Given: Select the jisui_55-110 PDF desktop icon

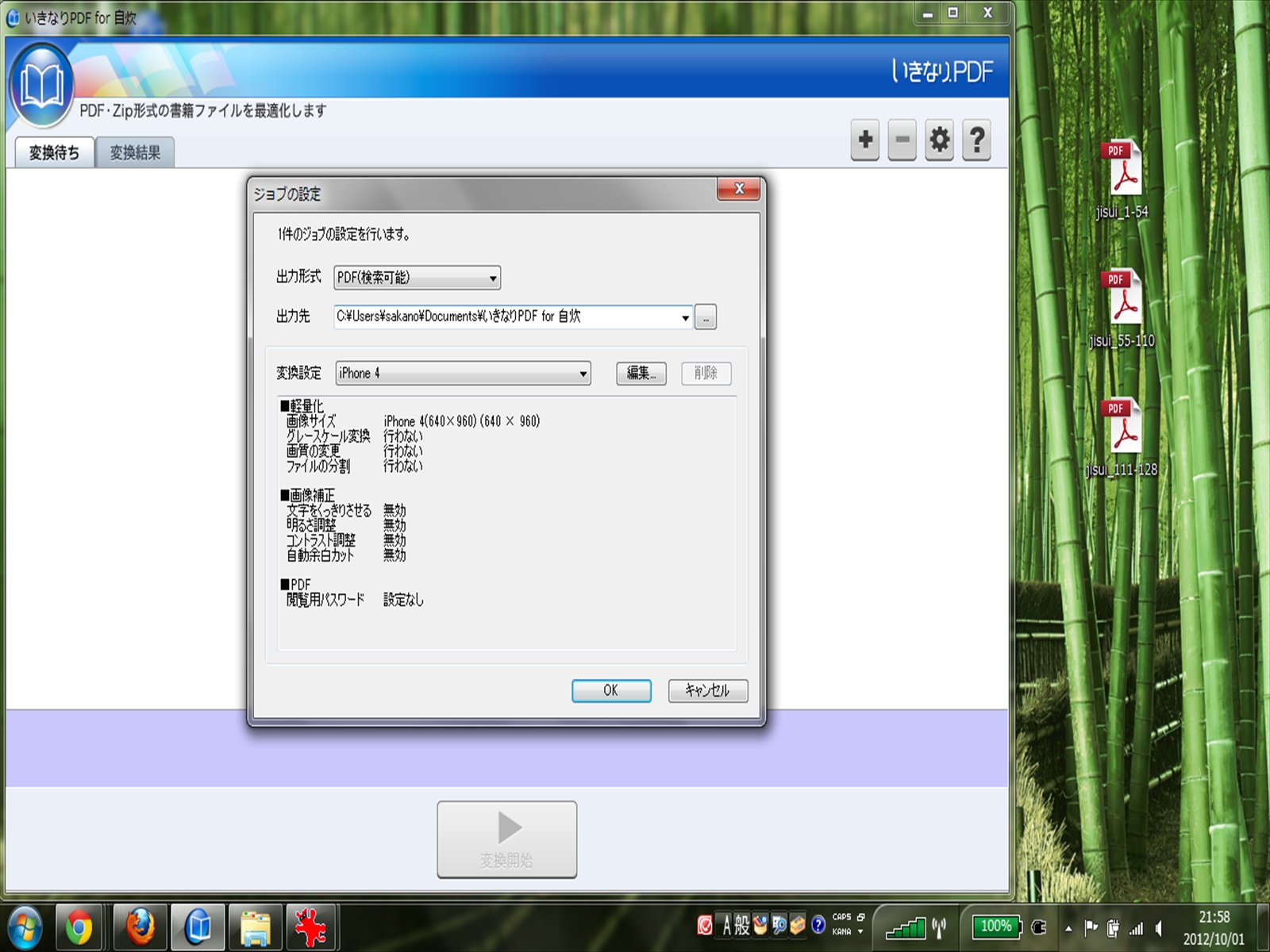Looking at the screenshot, I should point(1122,309).
